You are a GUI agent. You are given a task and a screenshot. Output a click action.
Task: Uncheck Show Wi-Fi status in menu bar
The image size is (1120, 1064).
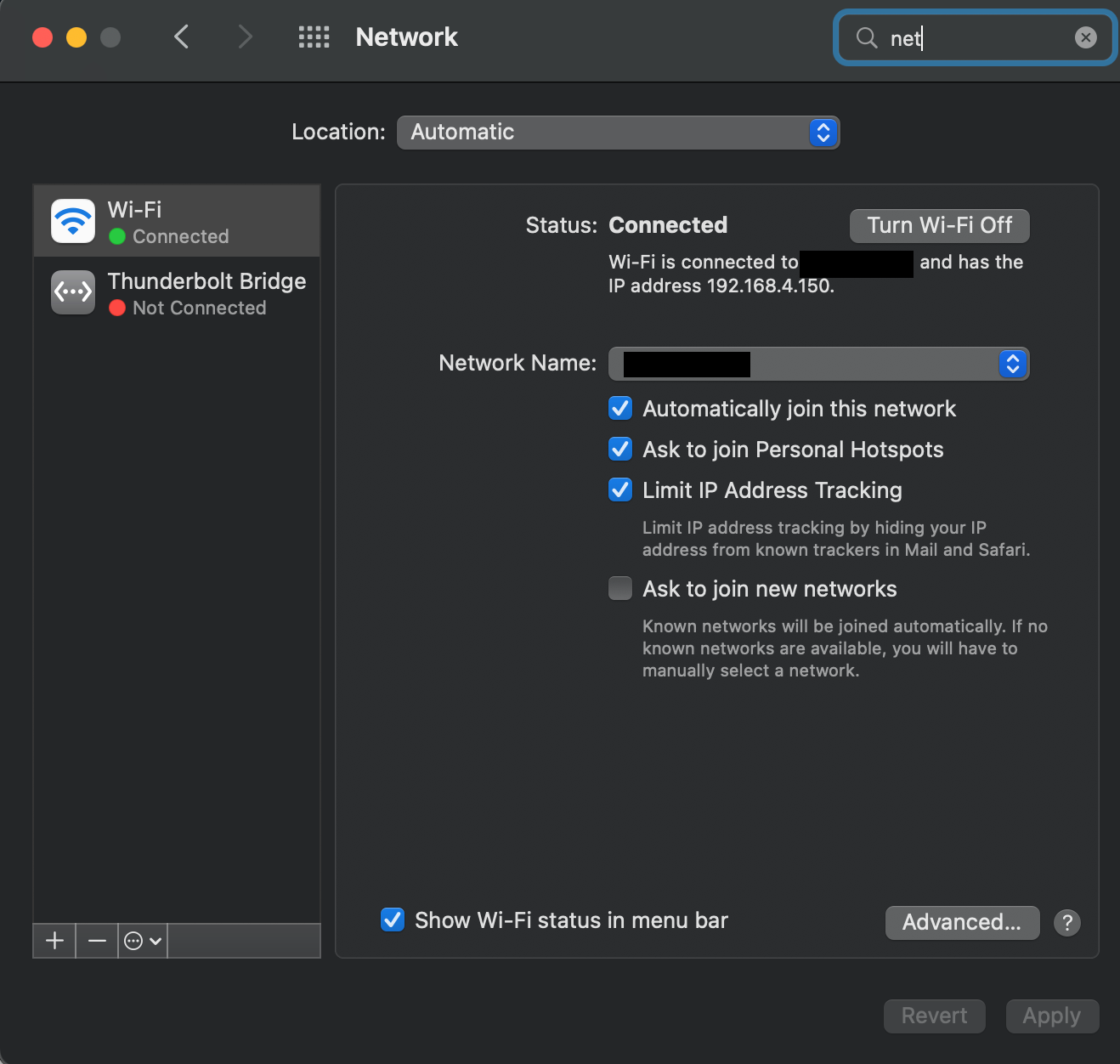coord(393,920)
